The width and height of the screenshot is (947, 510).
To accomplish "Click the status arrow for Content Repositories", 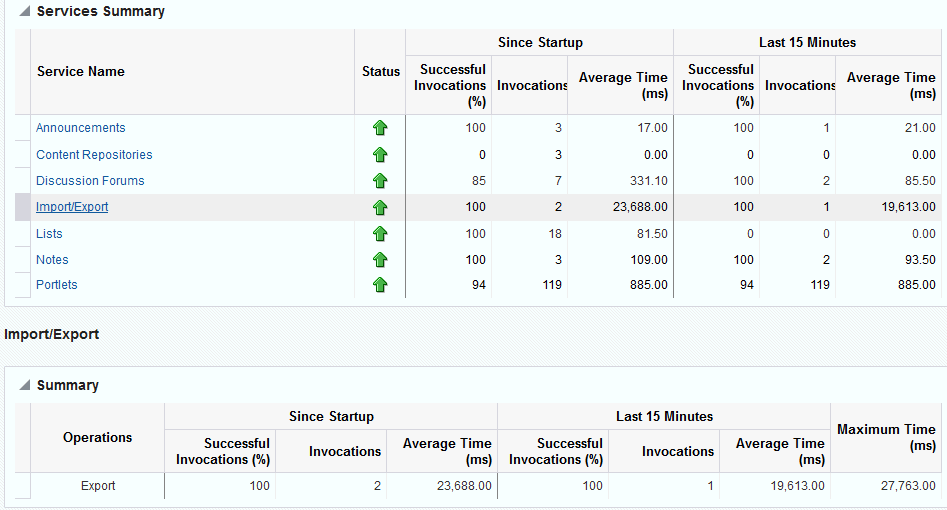I will click(x=380, y=155).
